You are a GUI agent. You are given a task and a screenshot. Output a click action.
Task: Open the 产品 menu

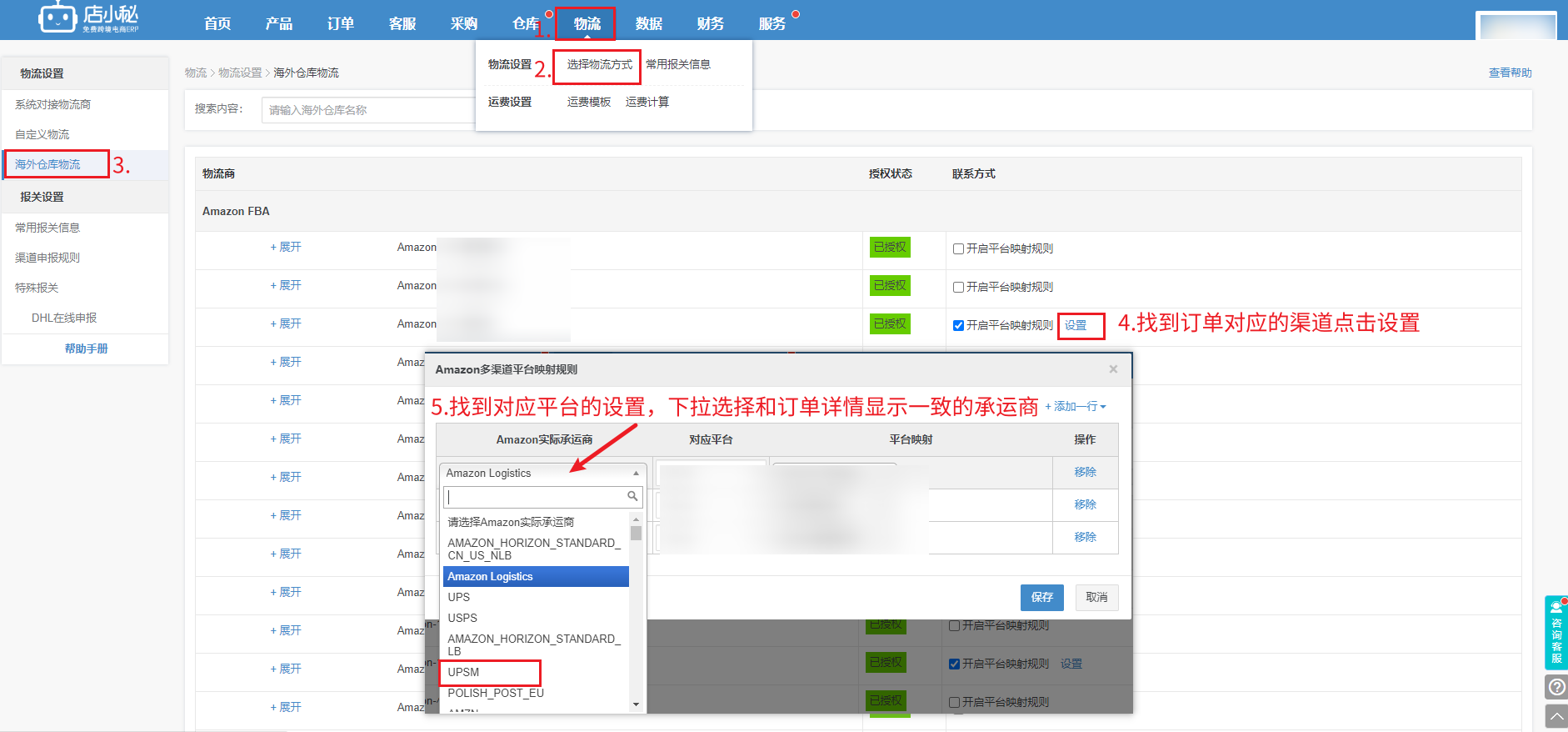click(279, 23)
